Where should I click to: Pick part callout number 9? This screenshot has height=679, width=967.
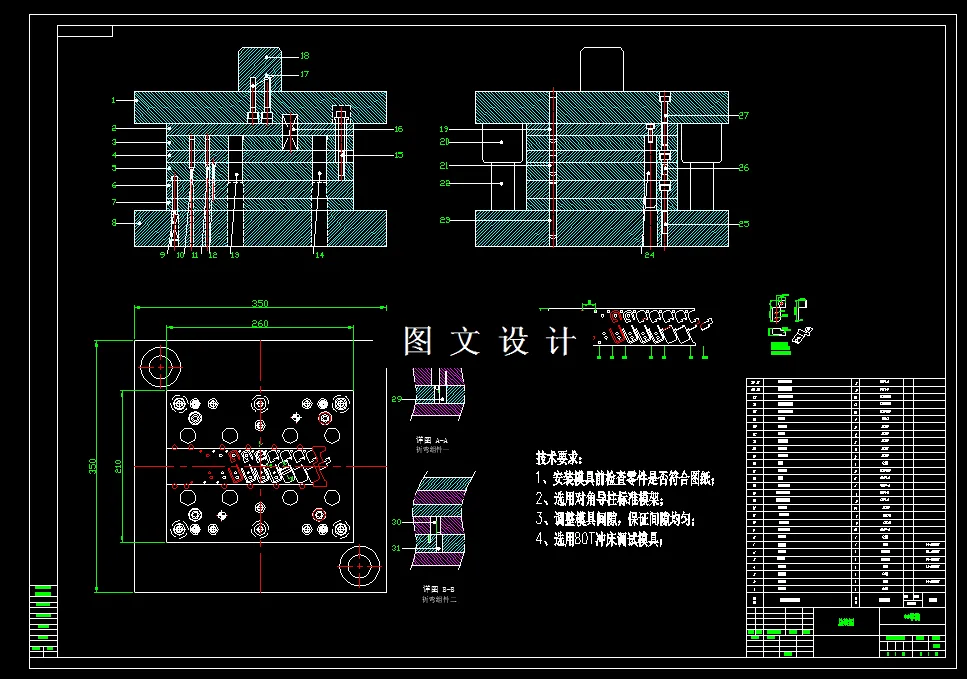point(162,255)
